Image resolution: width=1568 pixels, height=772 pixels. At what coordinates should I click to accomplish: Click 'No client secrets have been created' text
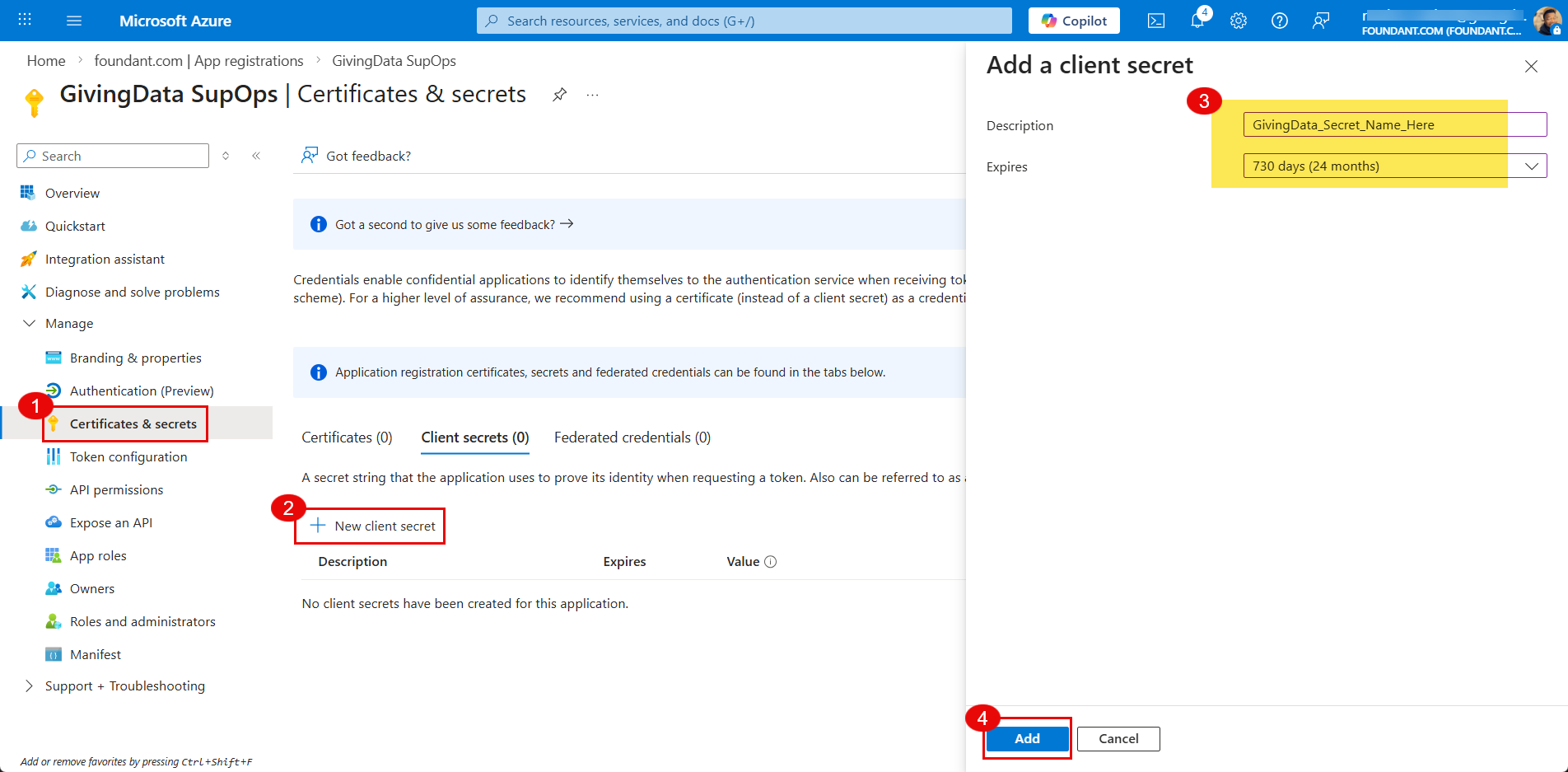tap(464, 604)
